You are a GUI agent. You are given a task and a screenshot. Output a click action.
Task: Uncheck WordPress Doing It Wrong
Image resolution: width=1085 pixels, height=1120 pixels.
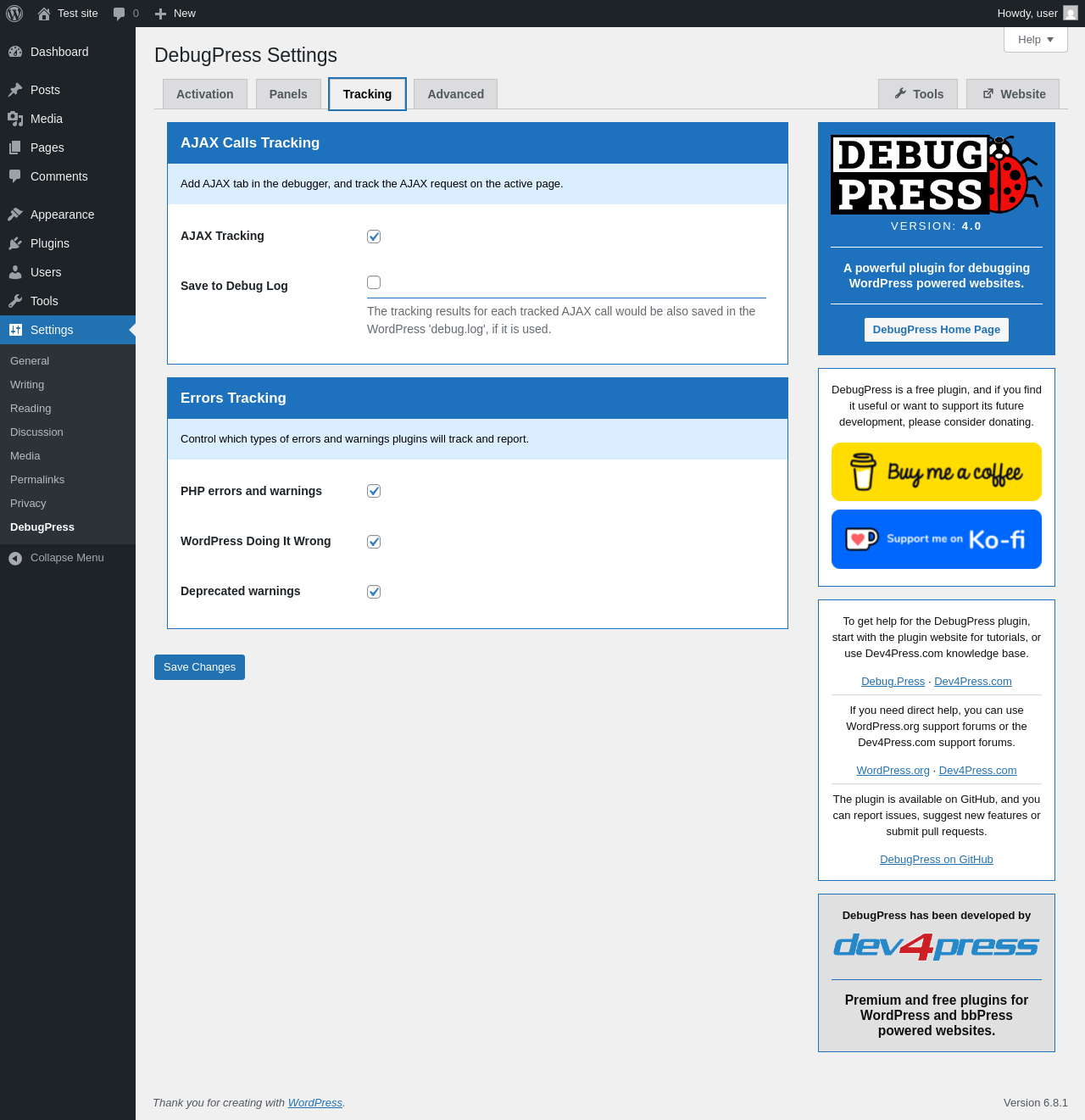374,542
